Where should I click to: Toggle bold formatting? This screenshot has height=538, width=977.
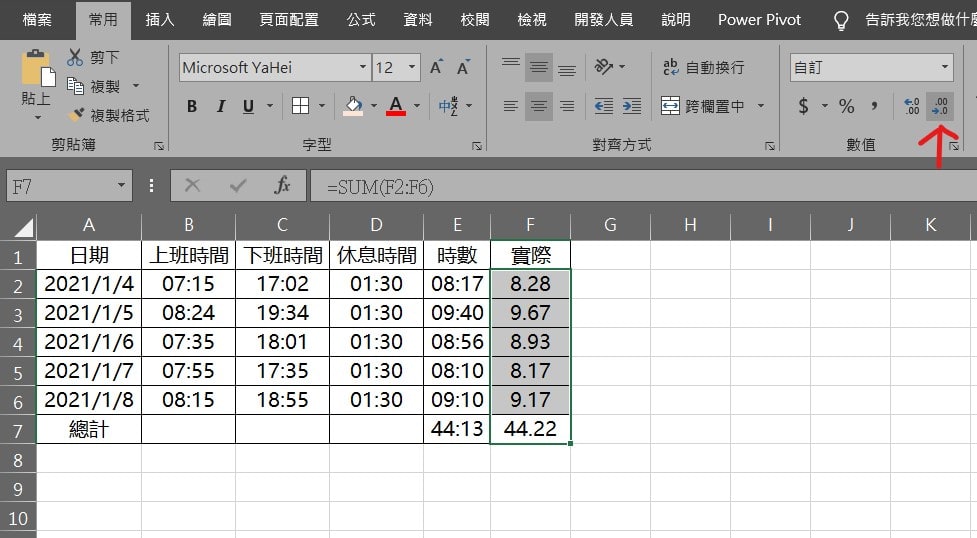pos(192,106)
